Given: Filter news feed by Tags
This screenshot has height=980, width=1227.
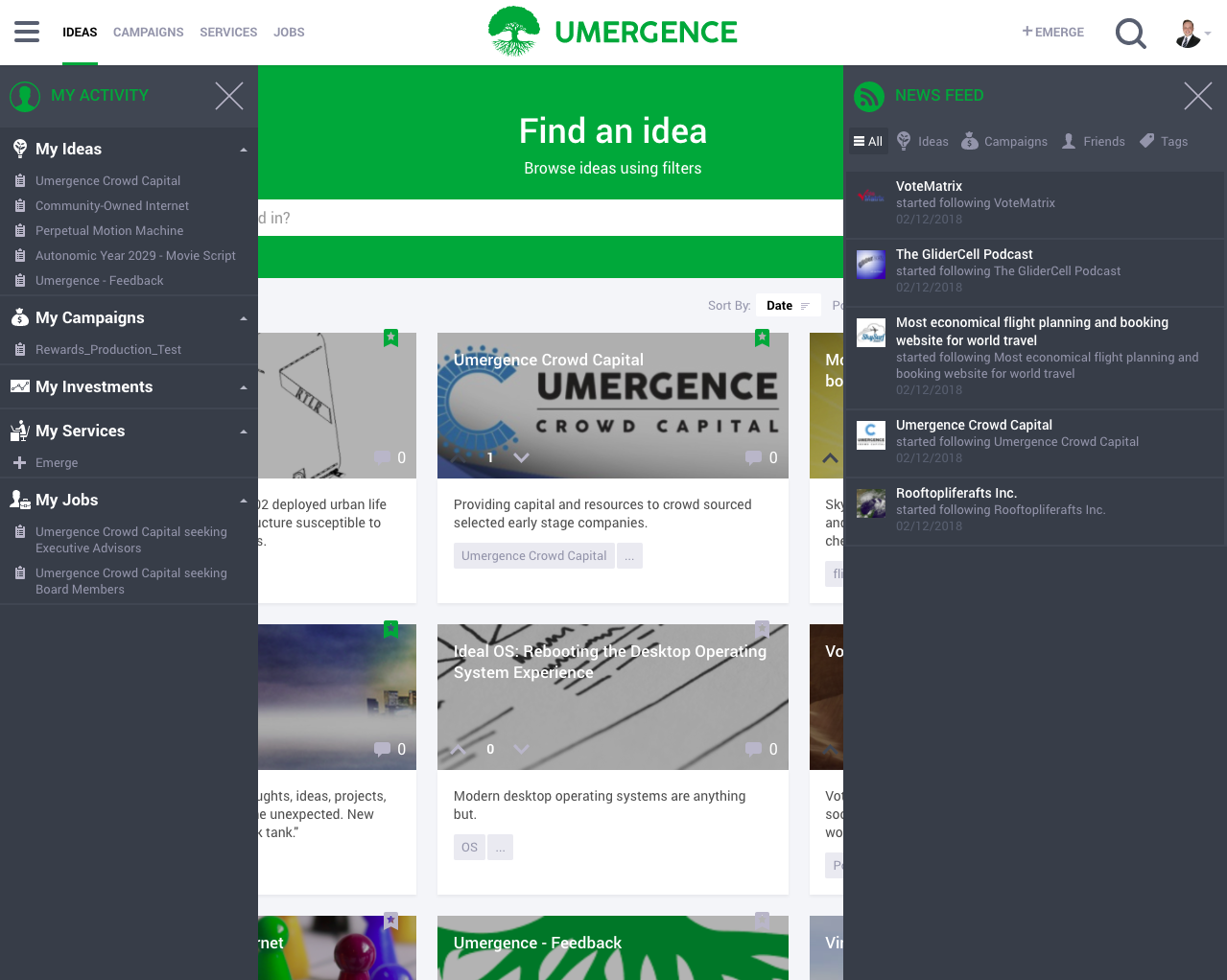Looking at the screenshot, I should tap(1163, 141).
